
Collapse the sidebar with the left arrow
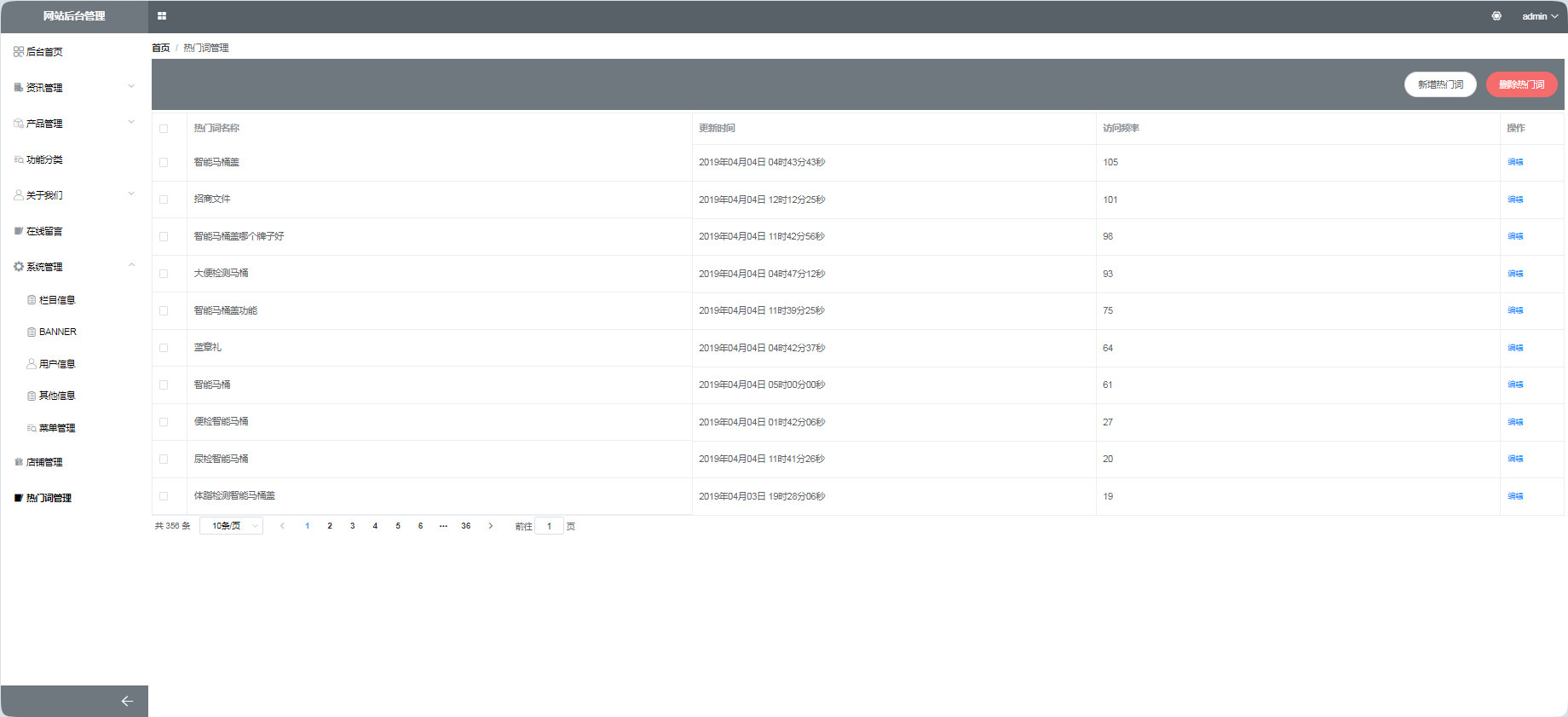[x=127, y=701]
